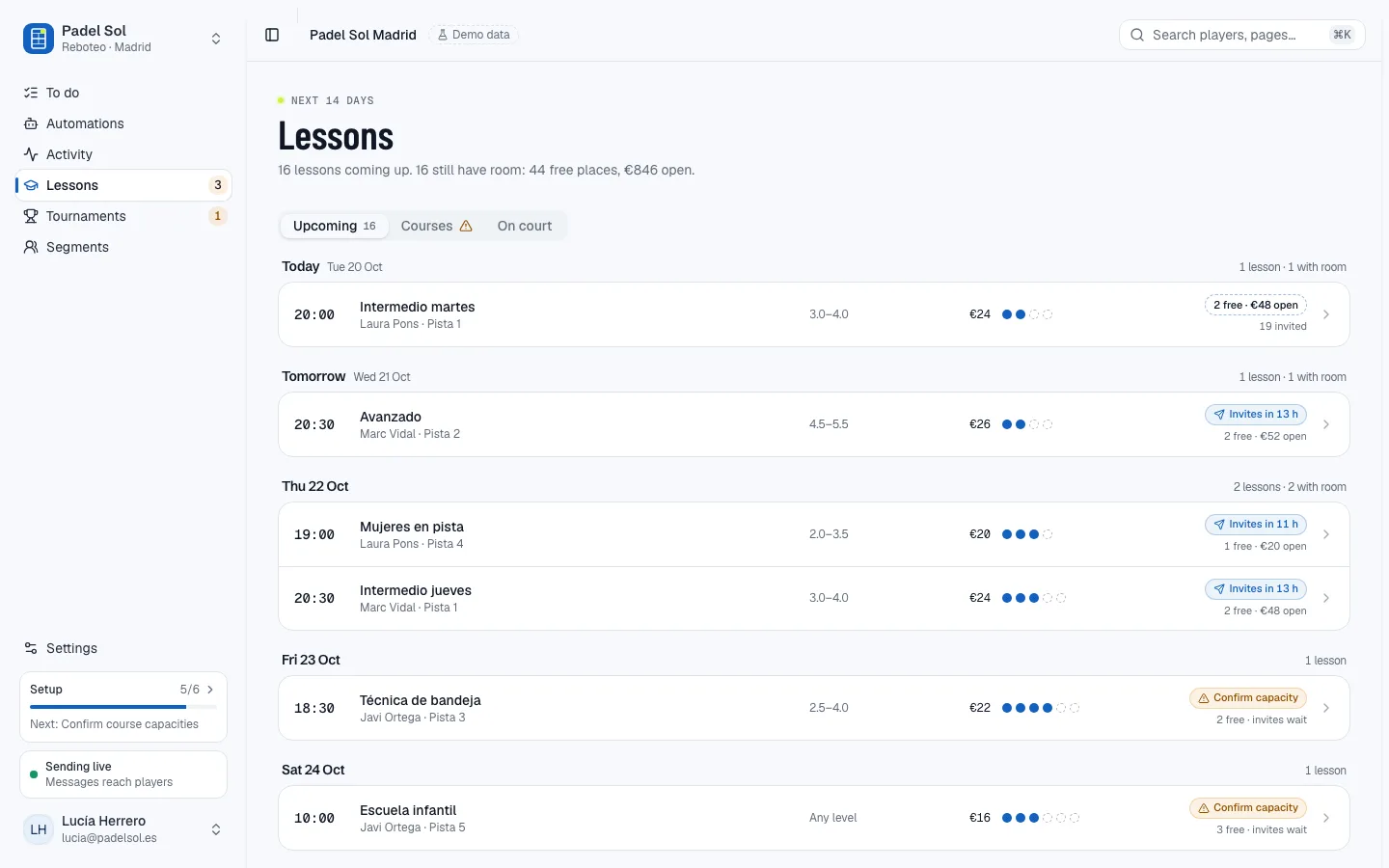Switch to the On court tab
Image resolution: width=1389 pixels, height=868 pixels.
point(525,226)
